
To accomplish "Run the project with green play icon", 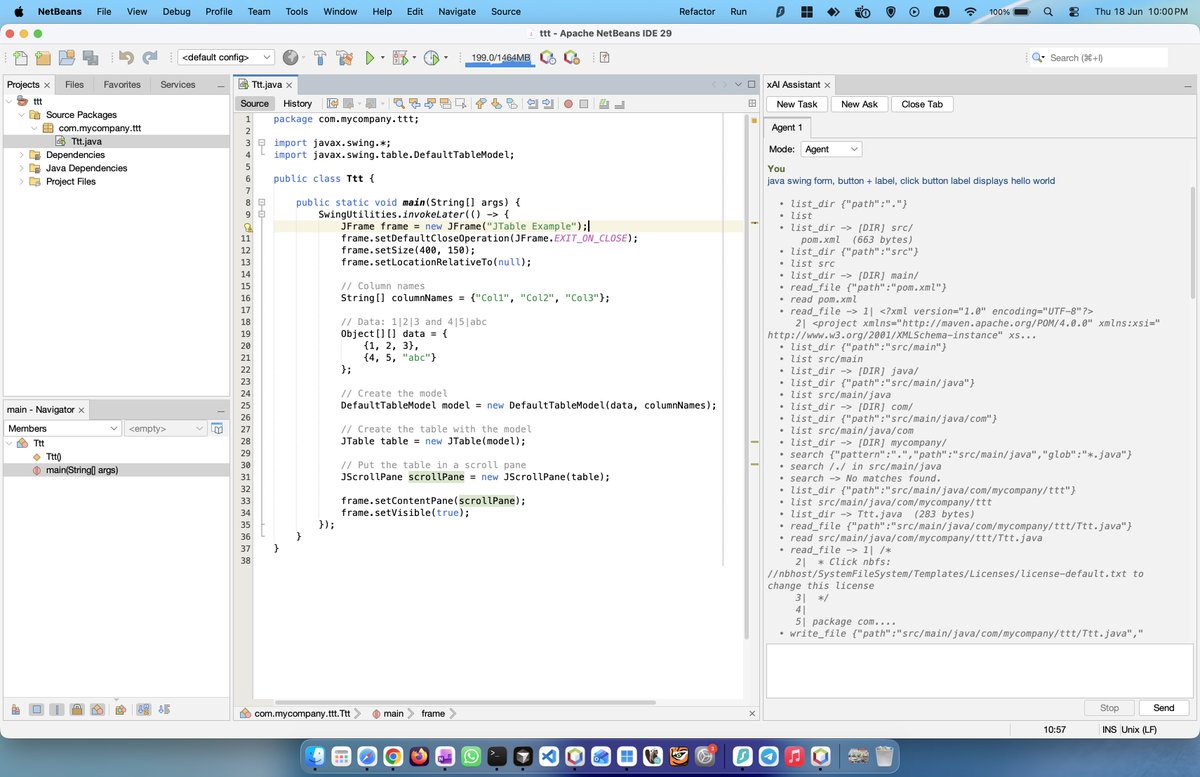I will point(369,58).
